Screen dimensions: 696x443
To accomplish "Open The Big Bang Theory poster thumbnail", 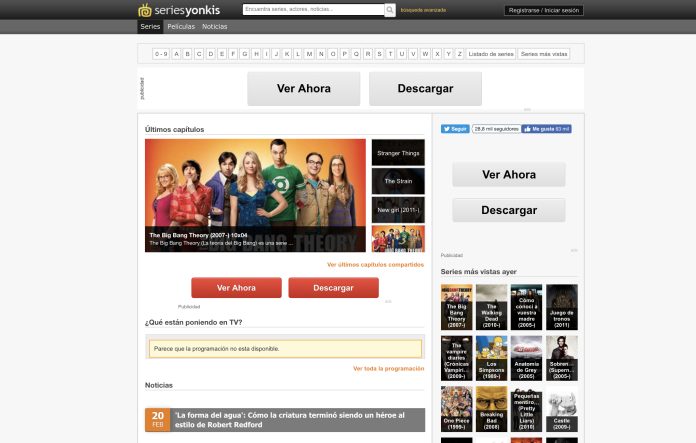I will [x=456, y=308].
